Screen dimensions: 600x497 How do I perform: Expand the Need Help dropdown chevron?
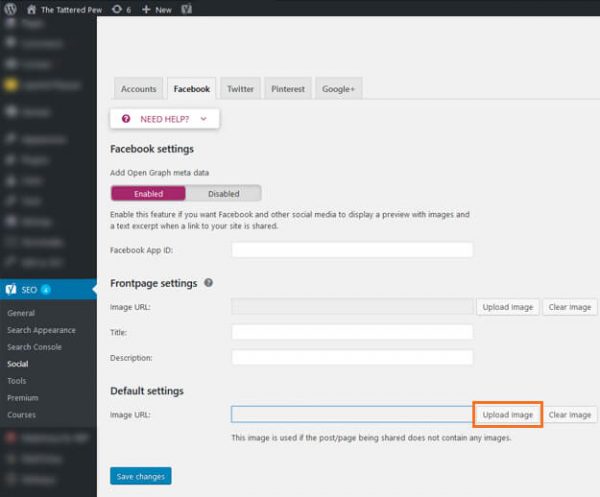point(204,119)
